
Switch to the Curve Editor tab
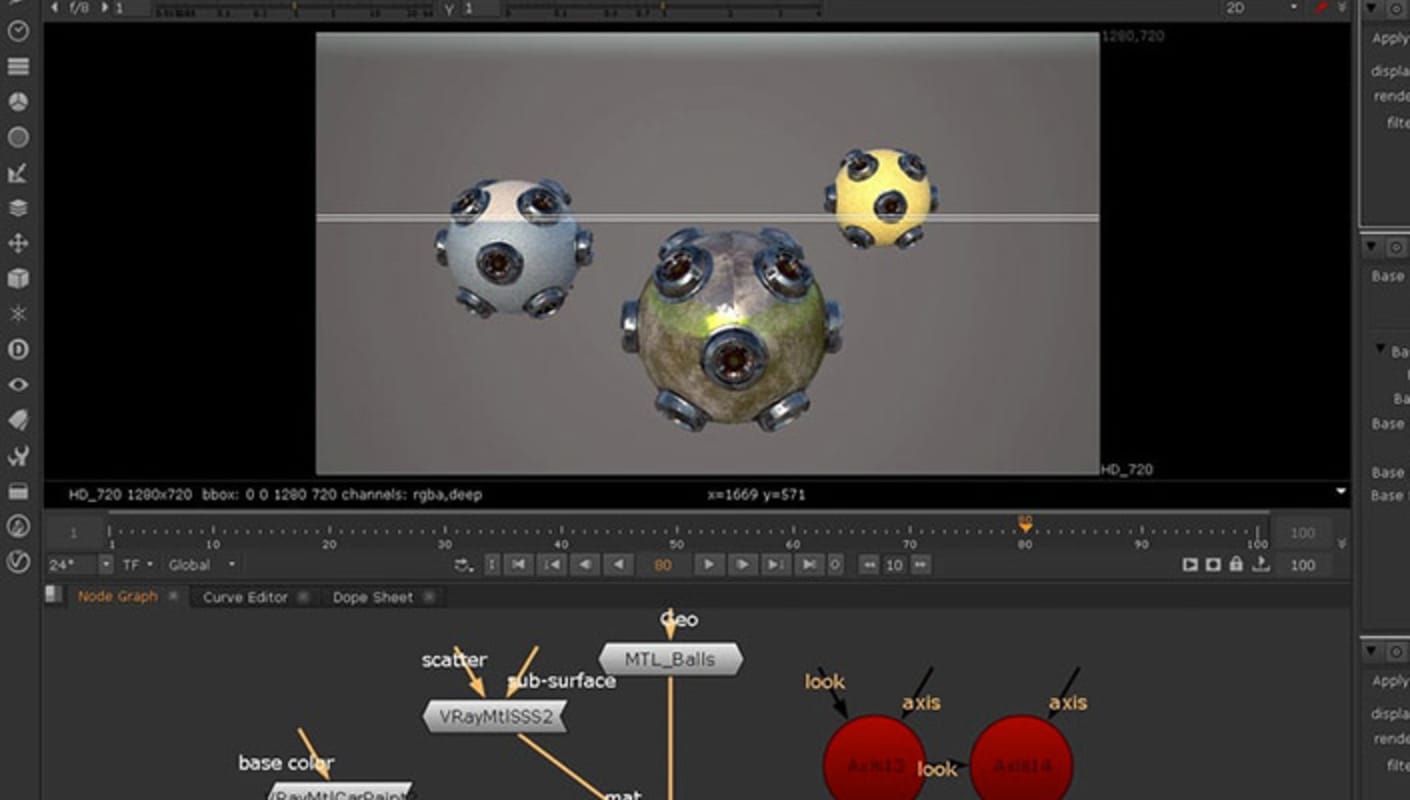[244, 596]
